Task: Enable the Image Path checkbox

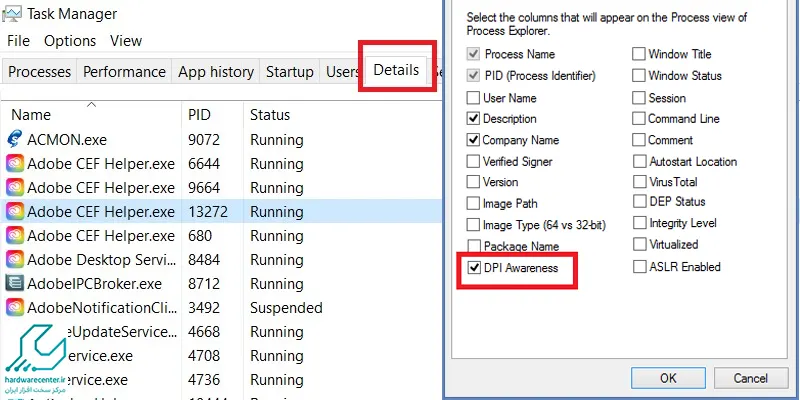Action: (473, 204)
